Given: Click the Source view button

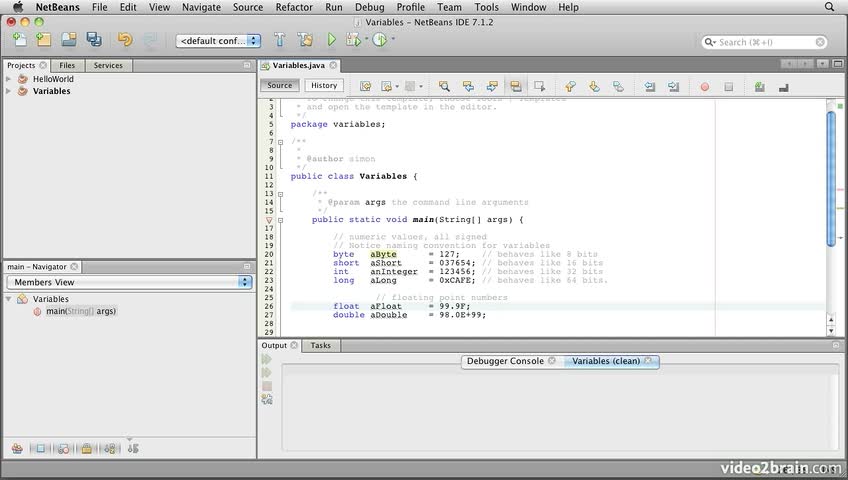Looking at the screenshot, I should coord(280,85).
